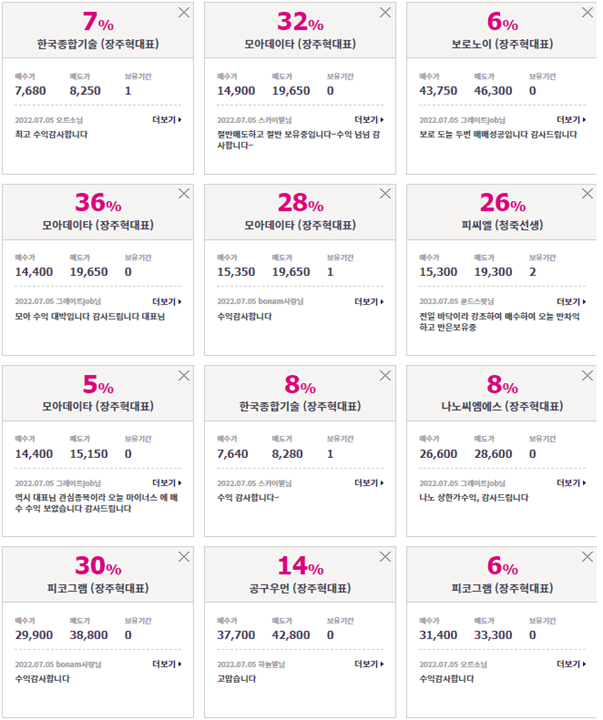Image resolution: width=603 pixels, height=720 pixels.
Task: Dismiss the 26% 피씨엘 card
Action: click(x=587, y=193)
